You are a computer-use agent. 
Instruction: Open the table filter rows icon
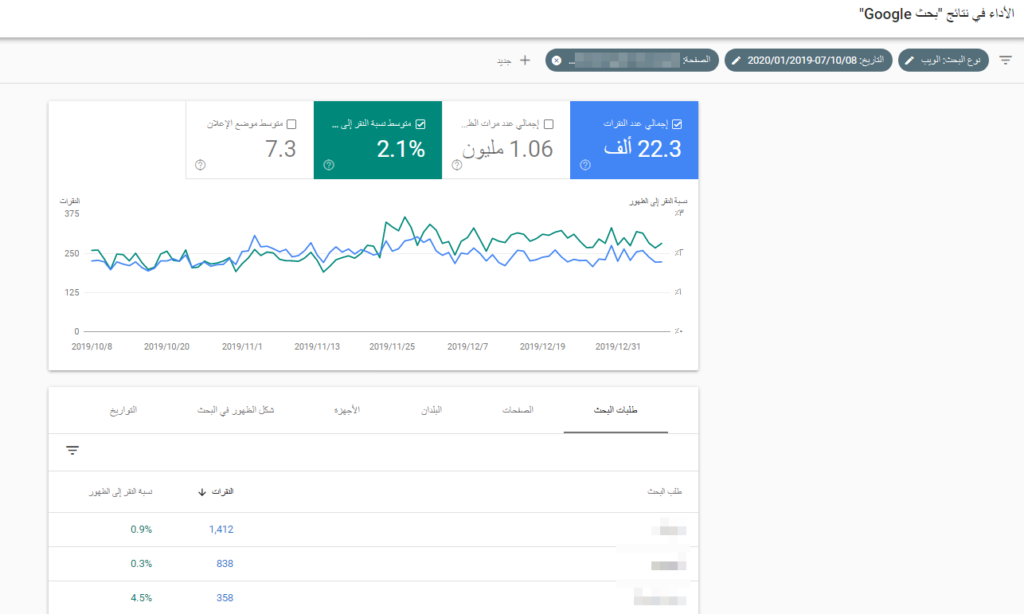[x=72, y=451]
